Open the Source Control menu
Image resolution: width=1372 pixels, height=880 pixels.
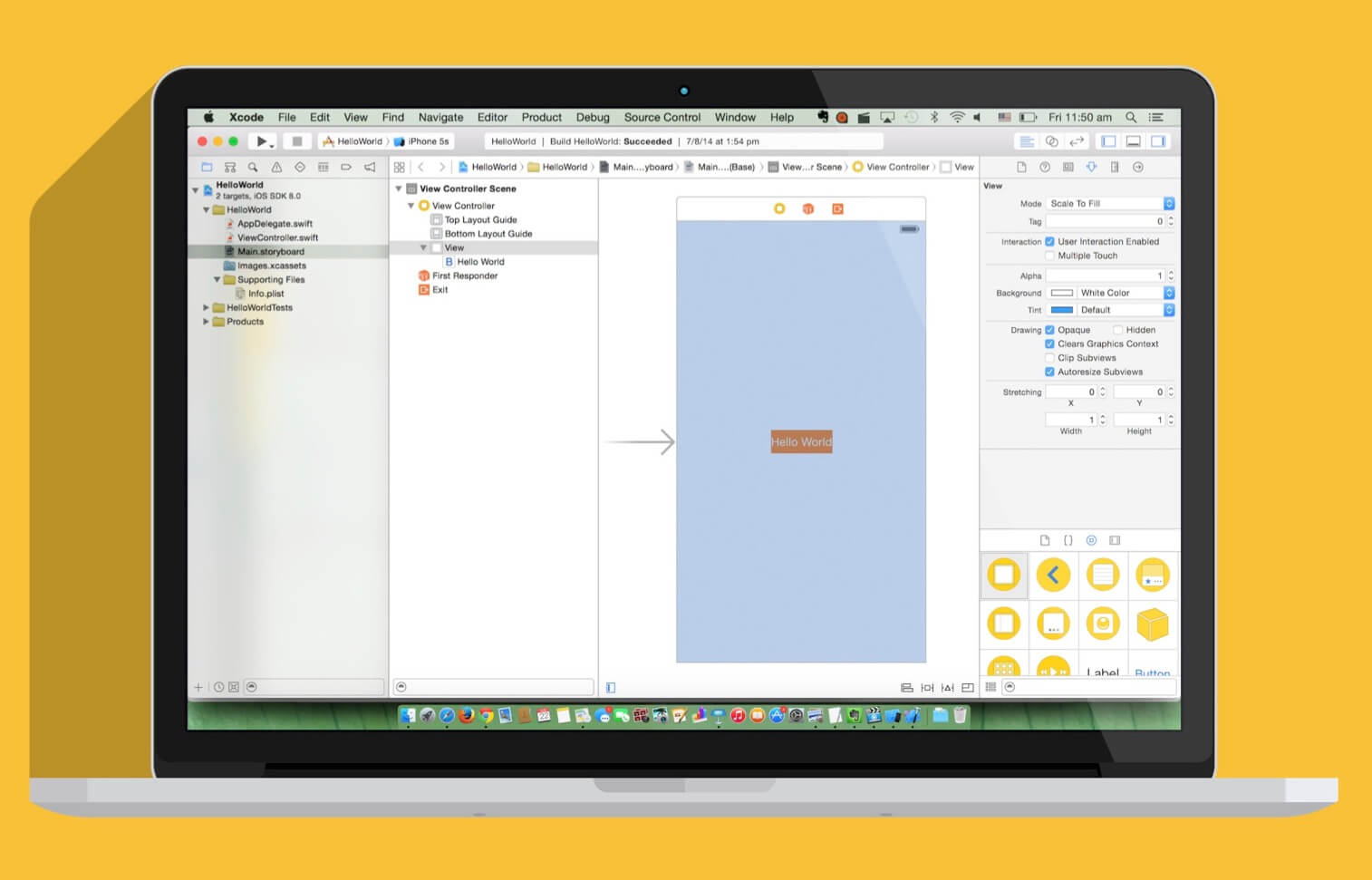point(662,117)
